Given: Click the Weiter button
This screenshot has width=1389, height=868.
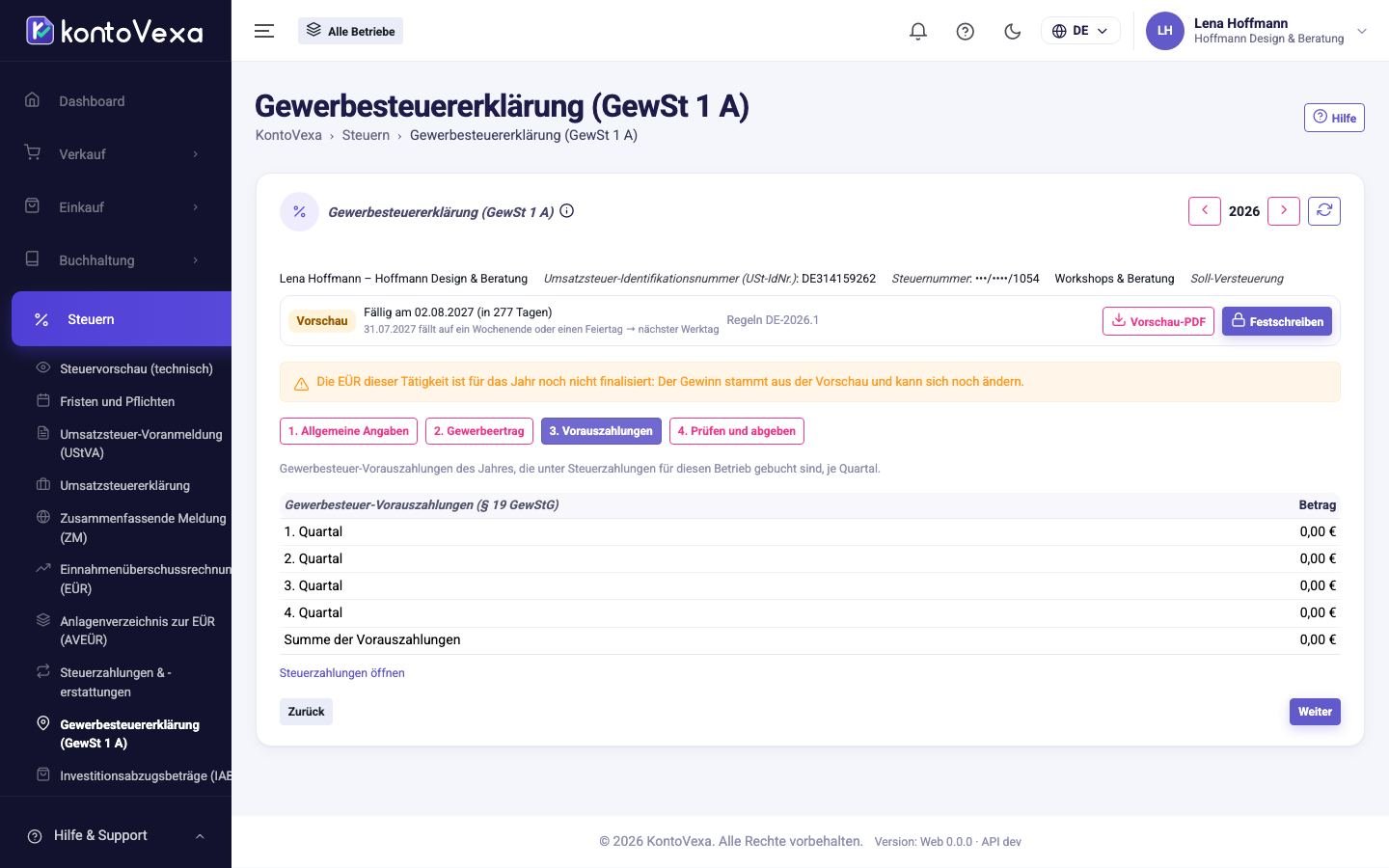Looking at the screenshot, I should pyautogui.click(x=1315, y=712).
